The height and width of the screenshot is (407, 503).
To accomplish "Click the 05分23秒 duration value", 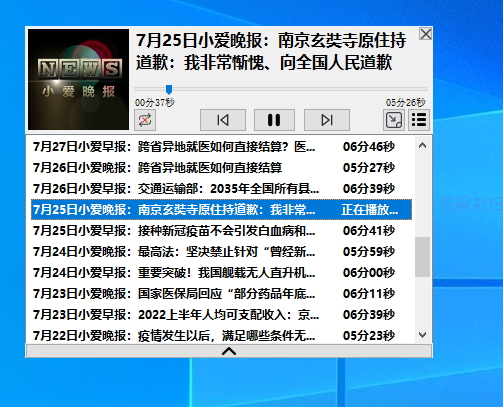I will click(x=369, y=335).
